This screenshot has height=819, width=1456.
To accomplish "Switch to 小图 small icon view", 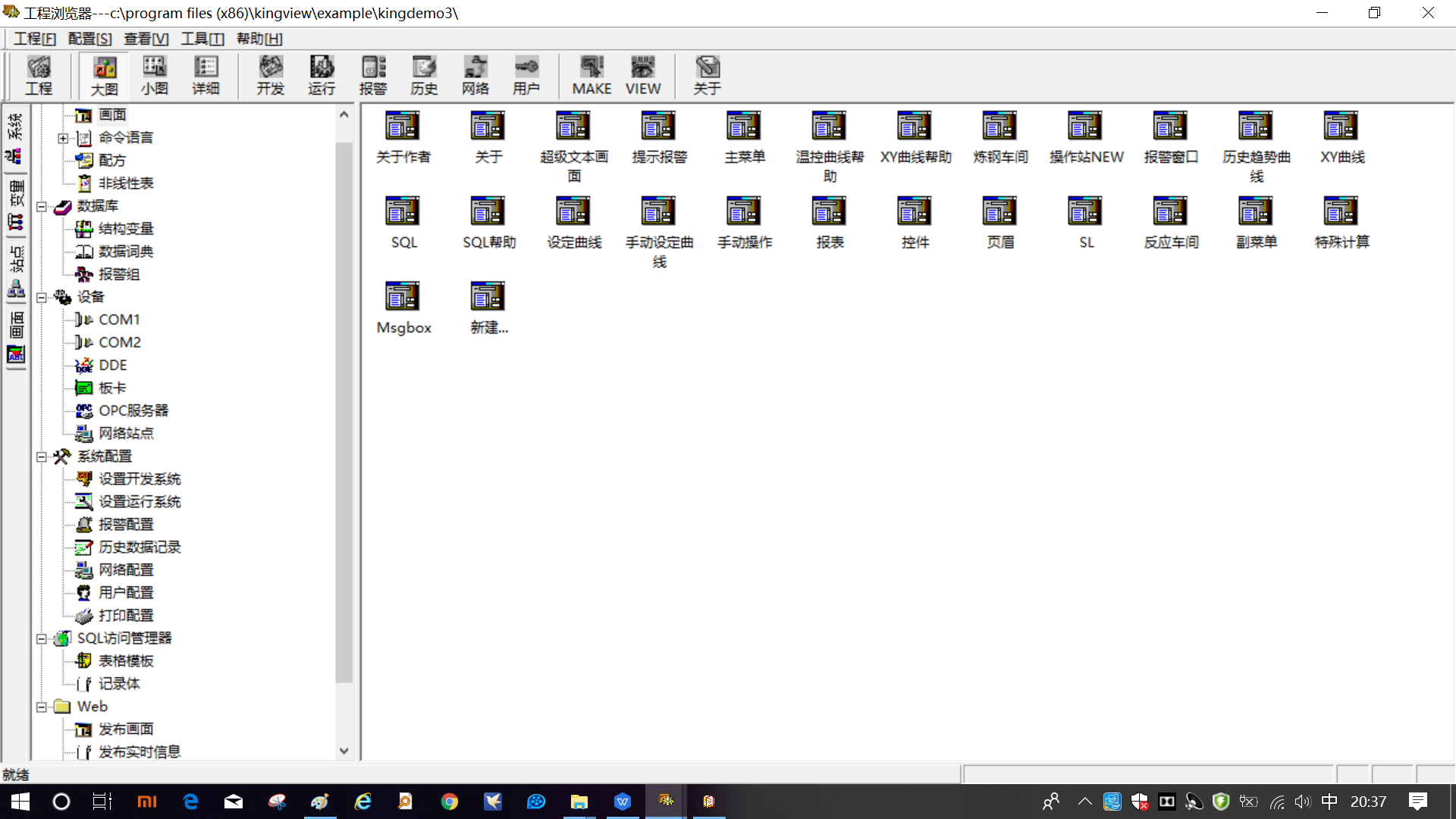I will pos(154,75).
